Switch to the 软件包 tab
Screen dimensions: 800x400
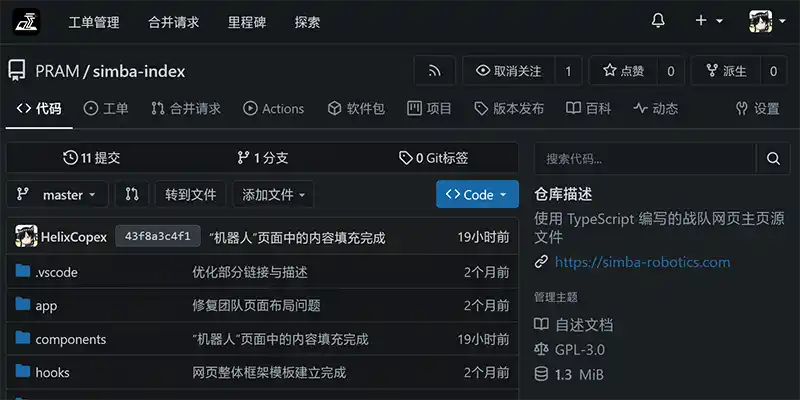pos(356,108)
